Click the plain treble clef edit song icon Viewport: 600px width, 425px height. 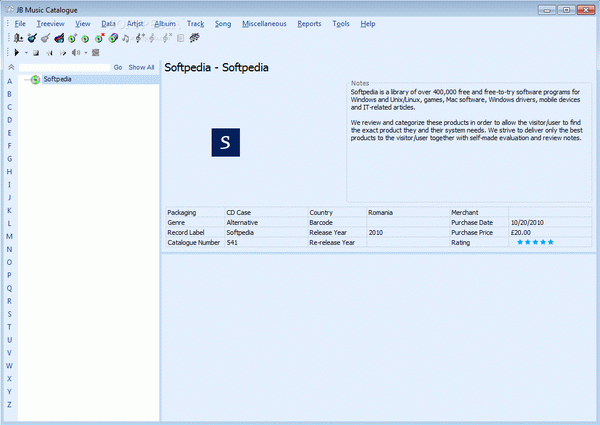pyautogui.click(x=153, y=38)
